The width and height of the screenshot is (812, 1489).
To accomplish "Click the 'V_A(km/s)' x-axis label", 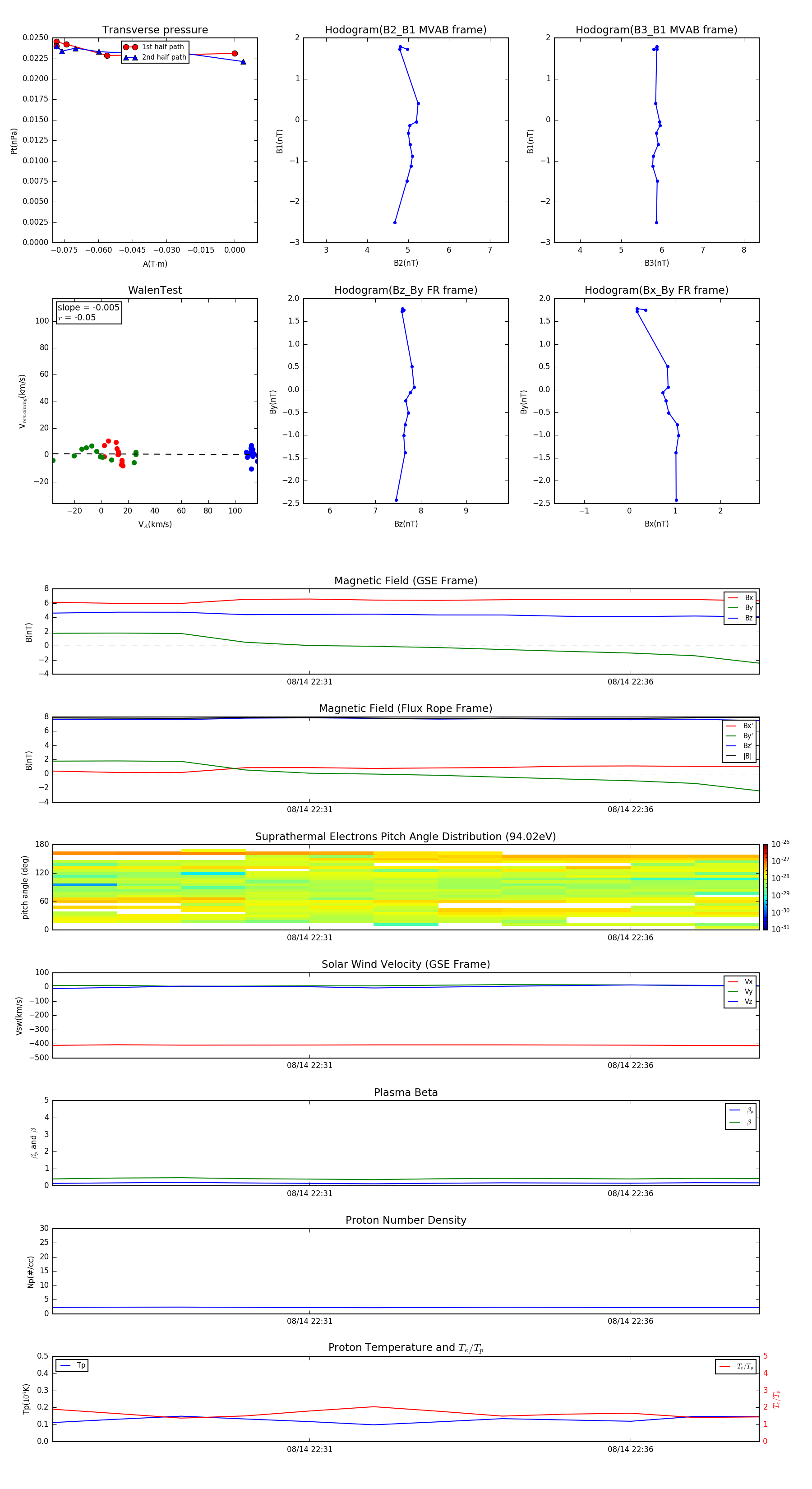I will click(155, 525).
